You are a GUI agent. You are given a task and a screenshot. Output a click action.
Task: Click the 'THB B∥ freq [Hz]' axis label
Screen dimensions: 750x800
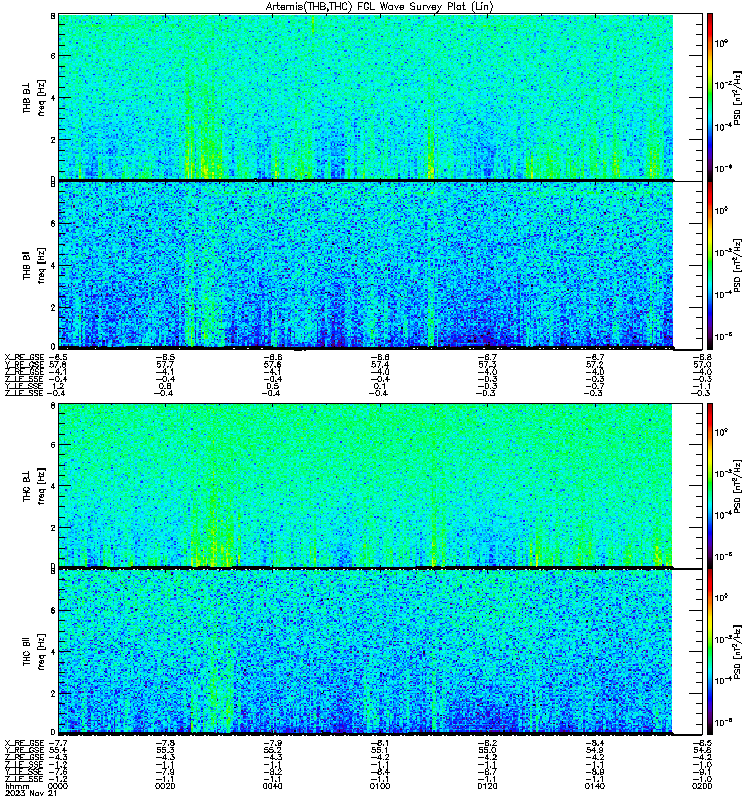(x=34, y=265)
